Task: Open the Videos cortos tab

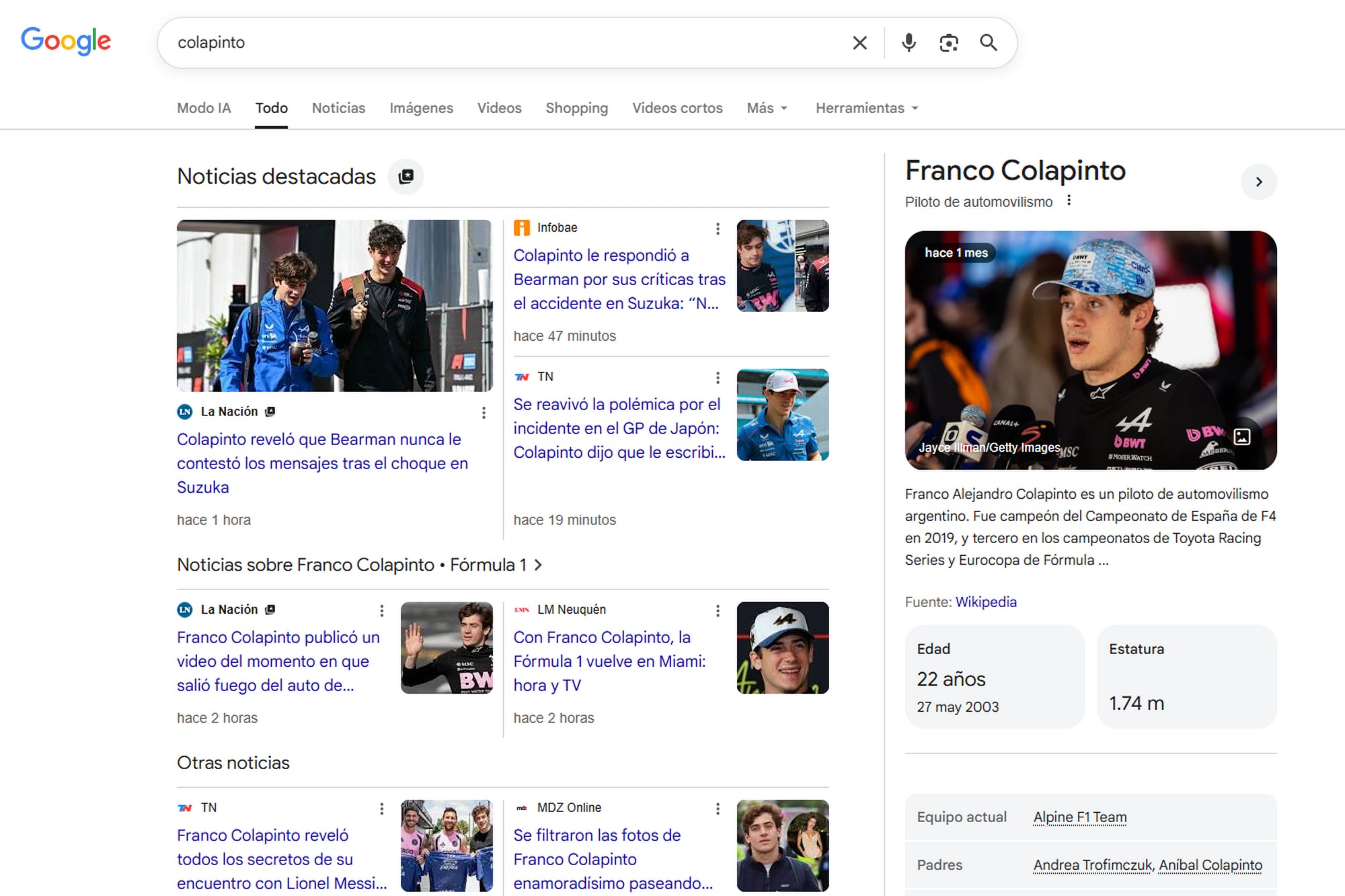Action: point(677,108)
